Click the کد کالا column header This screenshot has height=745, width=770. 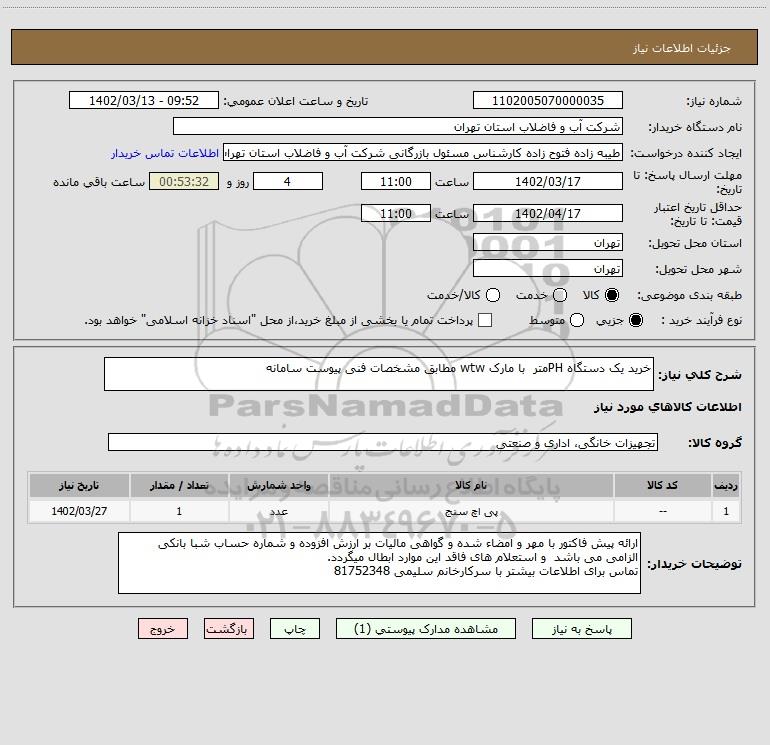[x=662, y=485]
